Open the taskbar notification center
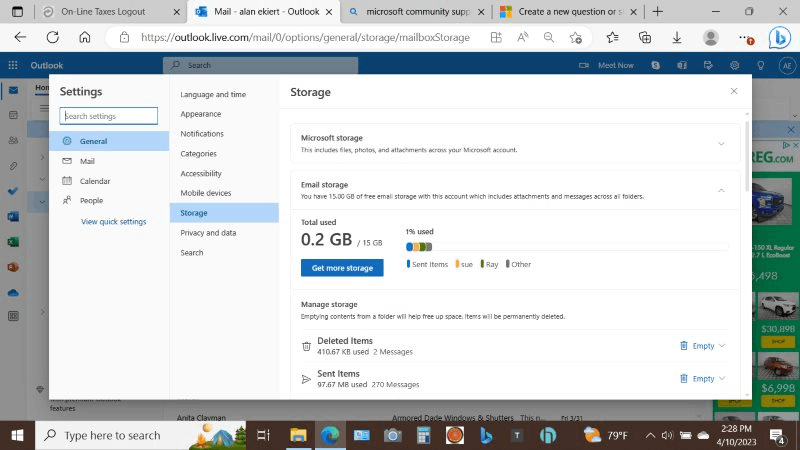 coord(777,436)
